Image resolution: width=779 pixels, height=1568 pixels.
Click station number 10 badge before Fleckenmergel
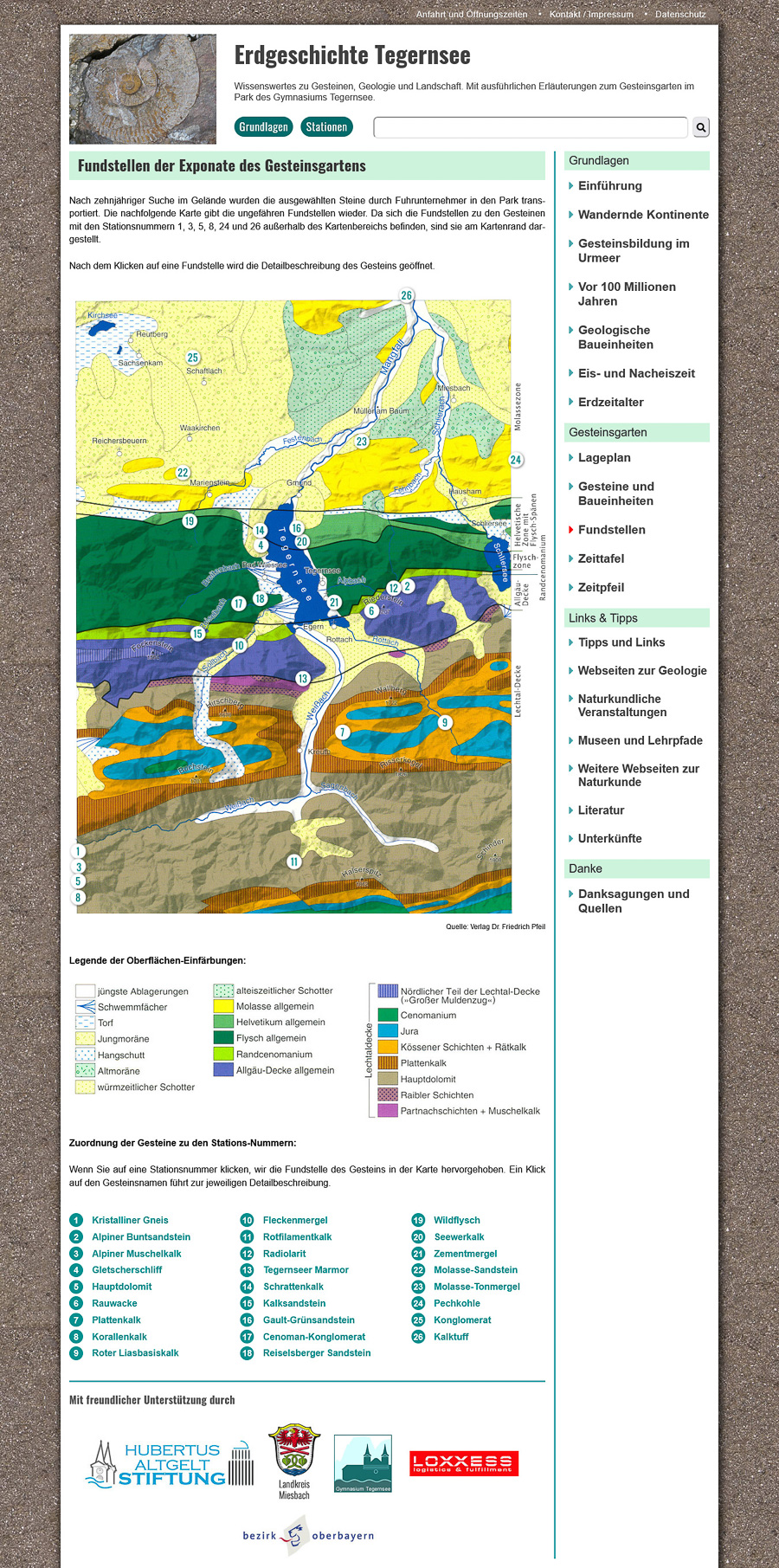247,1220
